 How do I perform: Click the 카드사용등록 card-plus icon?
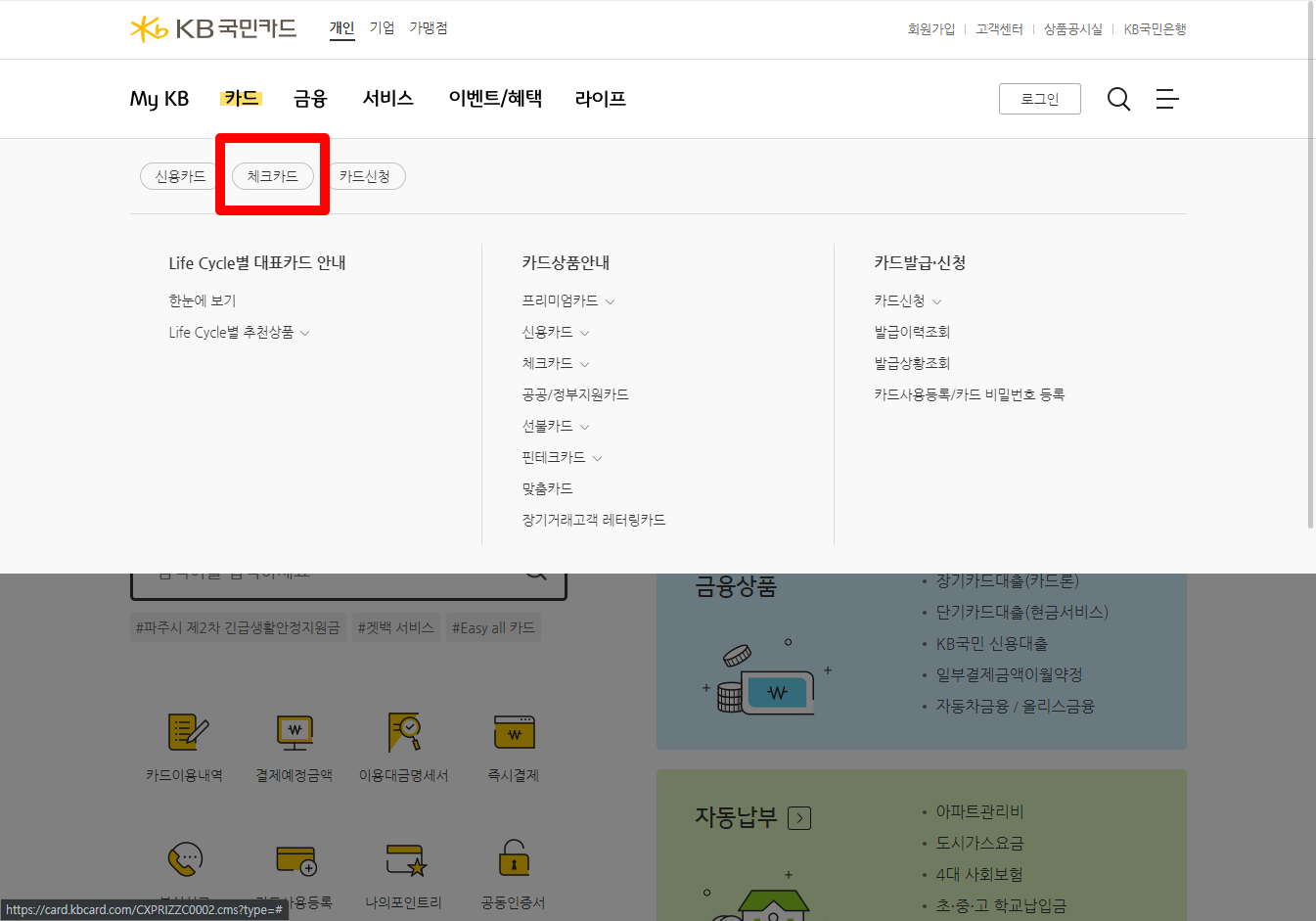295,860
